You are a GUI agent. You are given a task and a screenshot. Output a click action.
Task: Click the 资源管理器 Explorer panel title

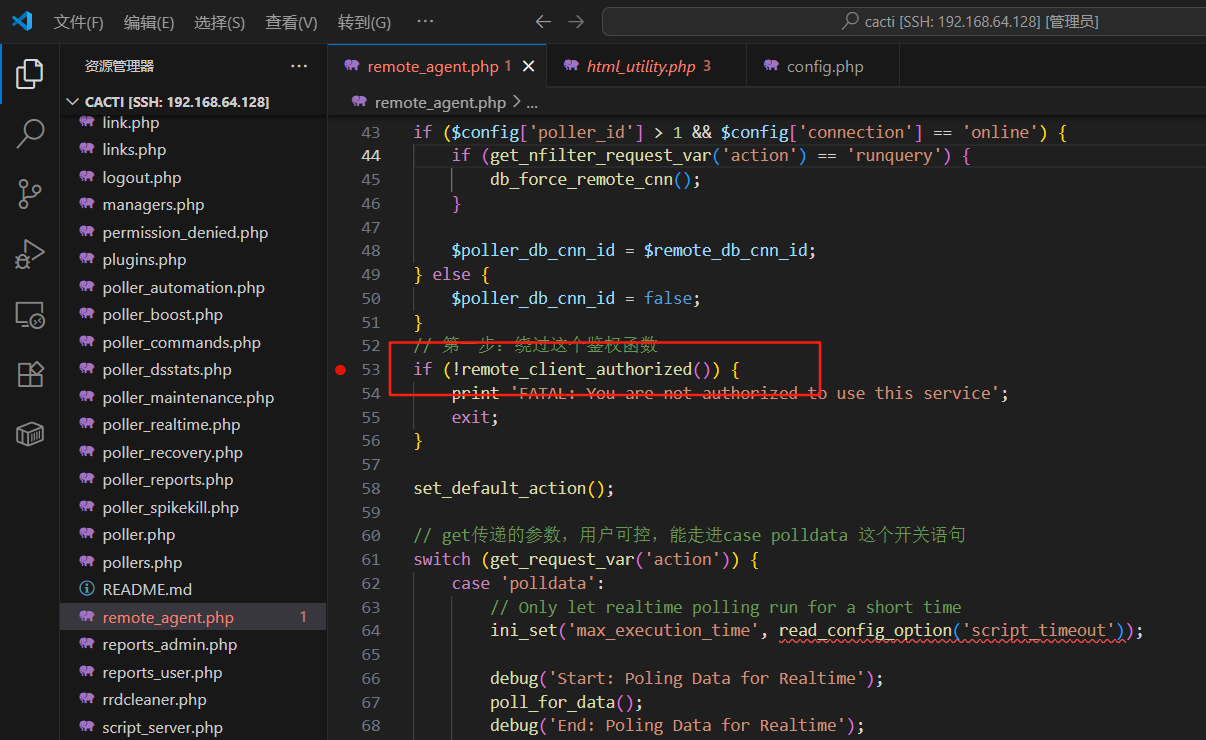point(119,66)
